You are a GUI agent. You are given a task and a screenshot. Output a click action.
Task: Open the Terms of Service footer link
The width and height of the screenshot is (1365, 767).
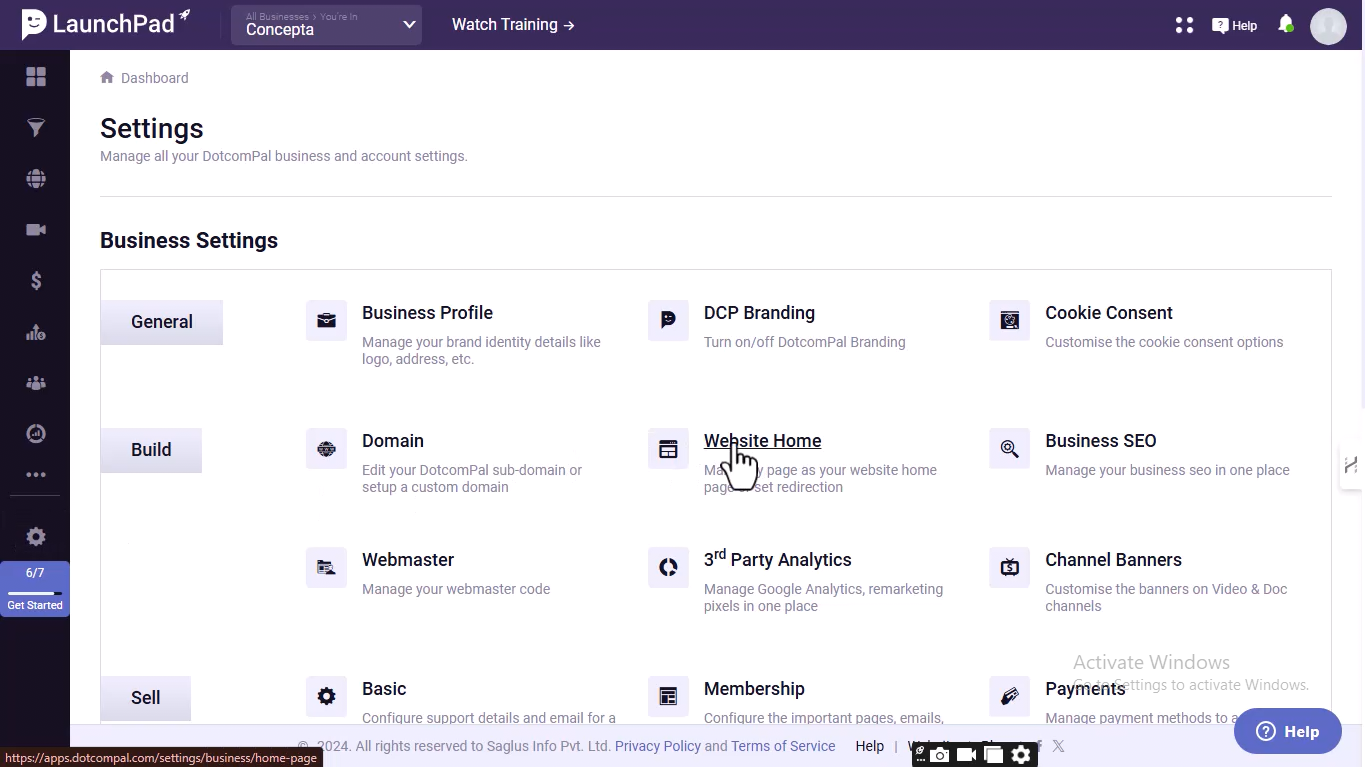(x=783, y=746)
